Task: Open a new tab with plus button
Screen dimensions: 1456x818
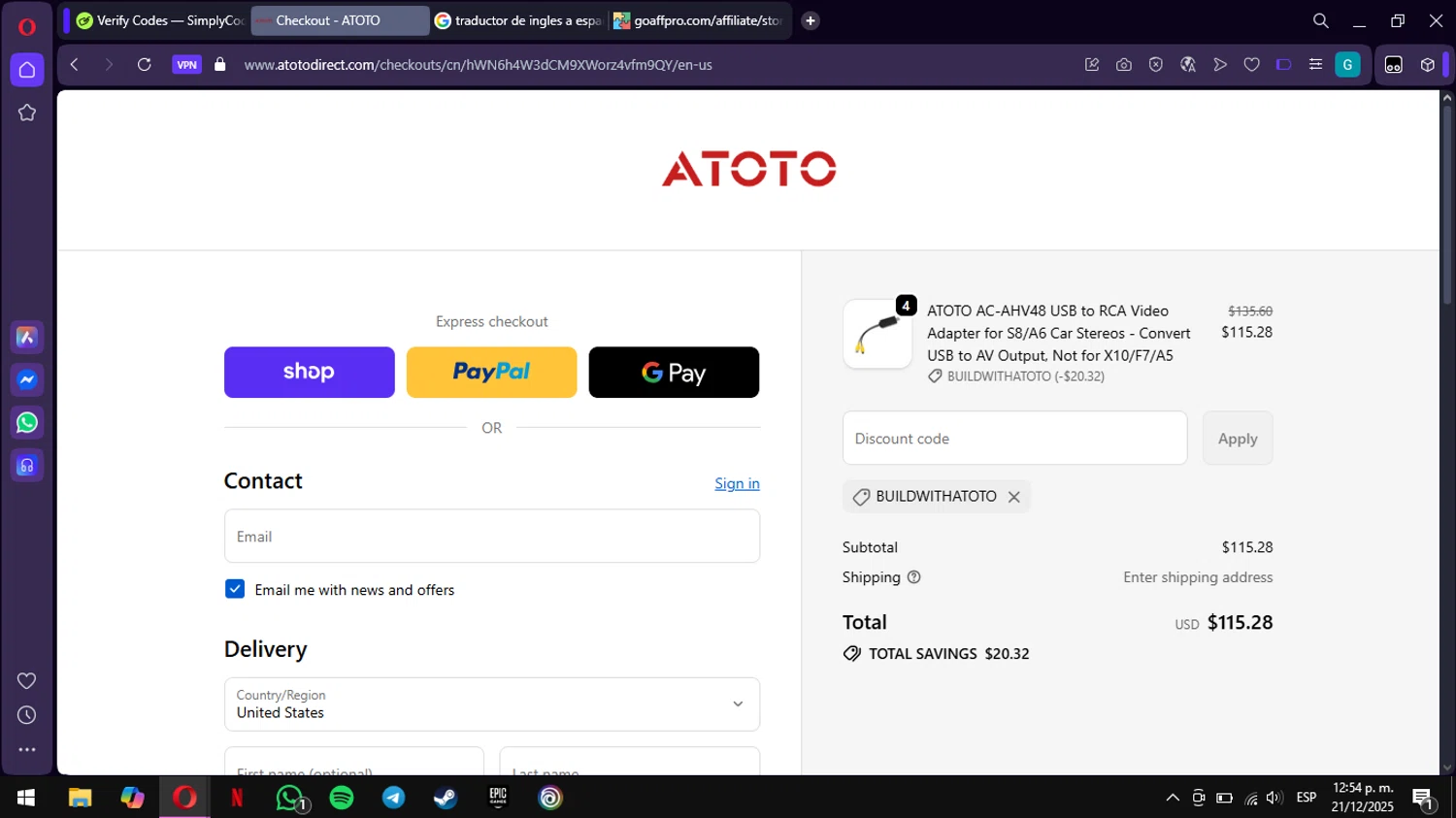Action: point(811,20)
